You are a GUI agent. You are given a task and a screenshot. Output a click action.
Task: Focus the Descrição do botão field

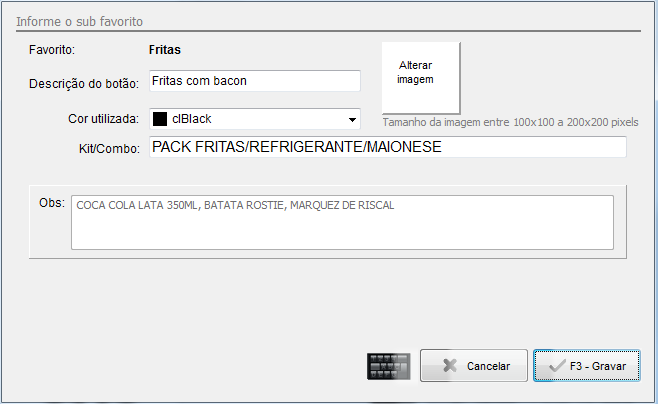pyautogui.click(x=254, y=81)
